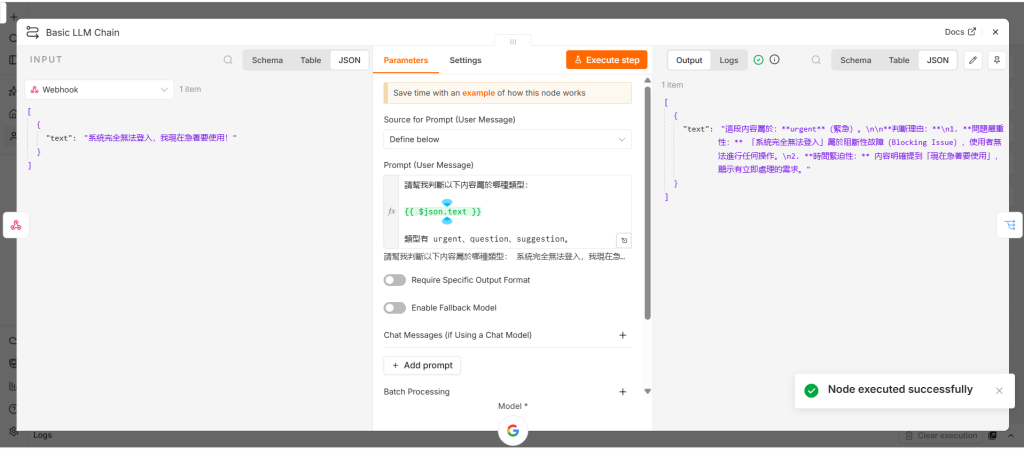Click the green execution success check icon
Viewport: 1024px width, 449px height.
click(758, 59)
